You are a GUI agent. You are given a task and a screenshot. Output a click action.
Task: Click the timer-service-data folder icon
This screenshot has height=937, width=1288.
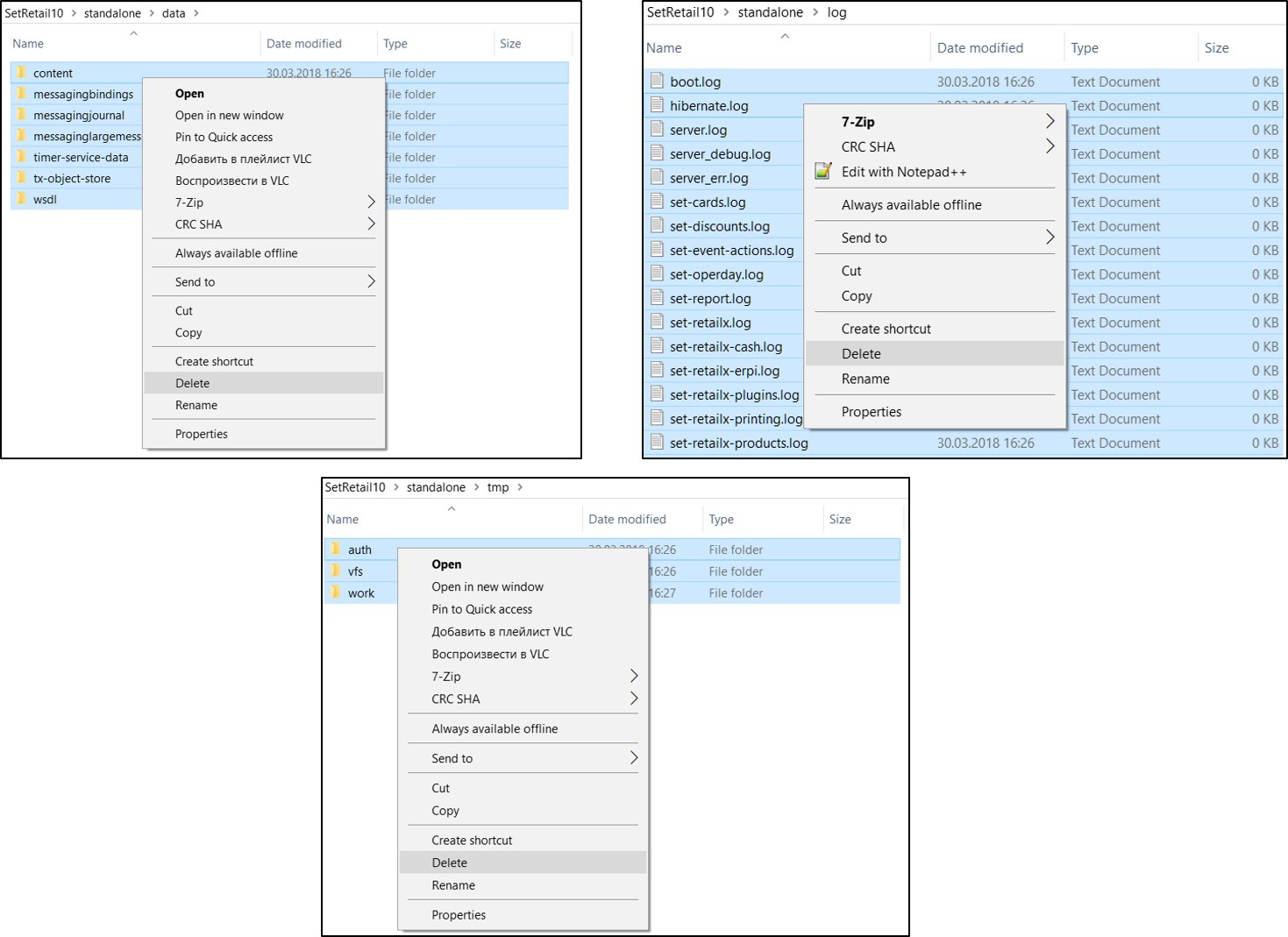tap(21, 157)
